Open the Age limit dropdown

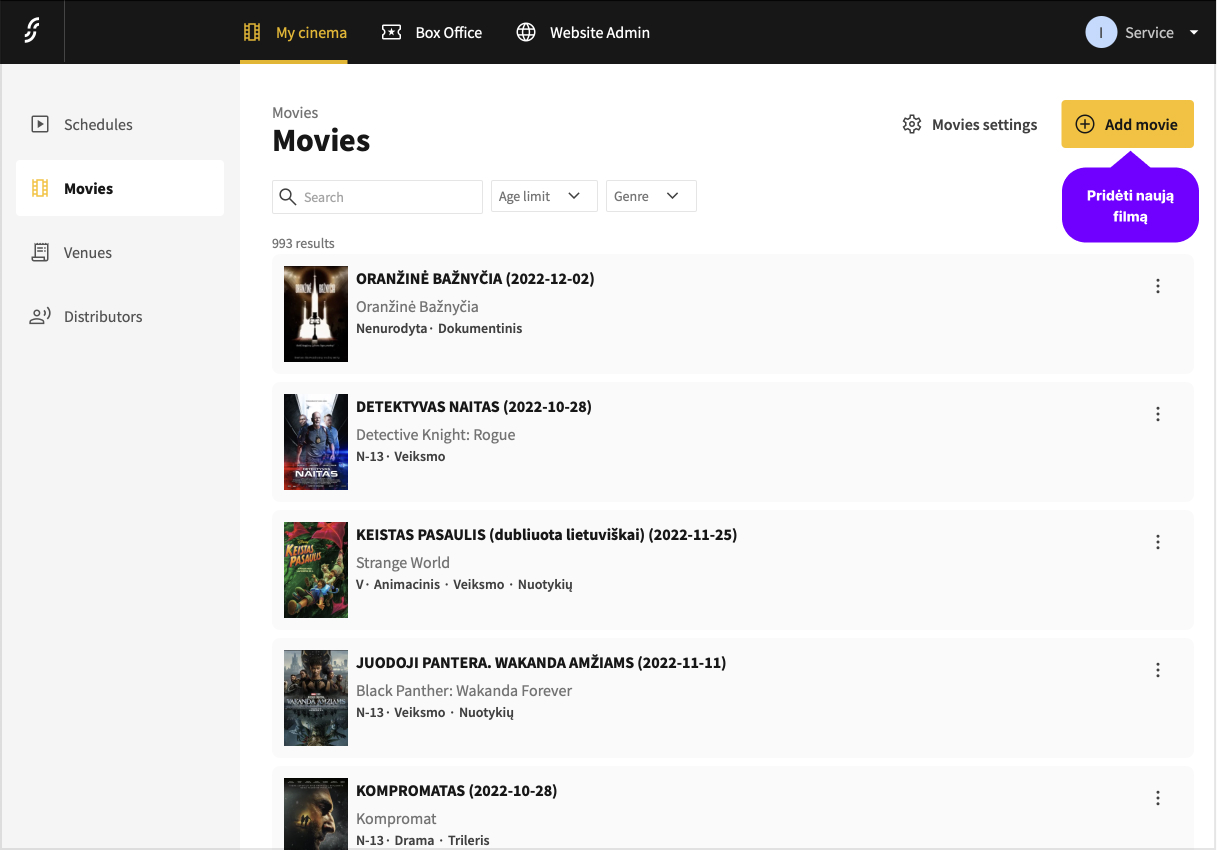tap(544, 196)
